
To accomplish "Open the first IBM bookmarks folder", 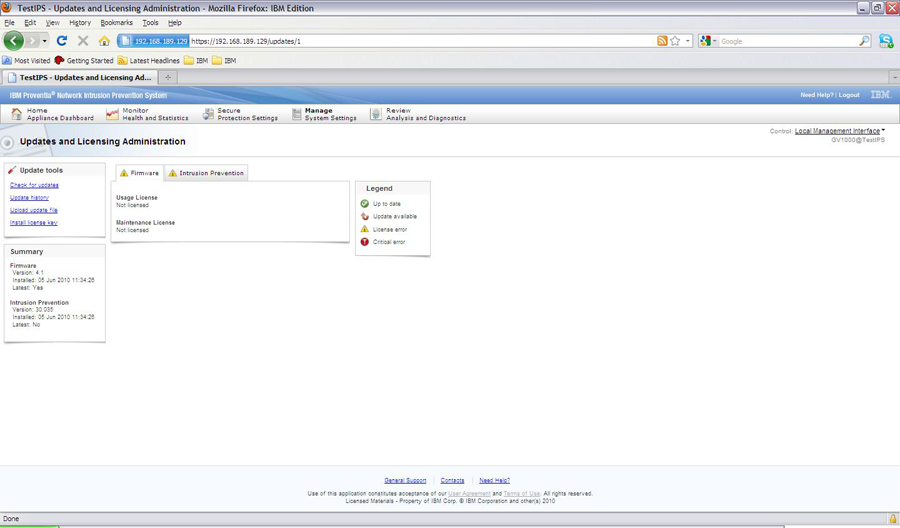I will point(196,60).
